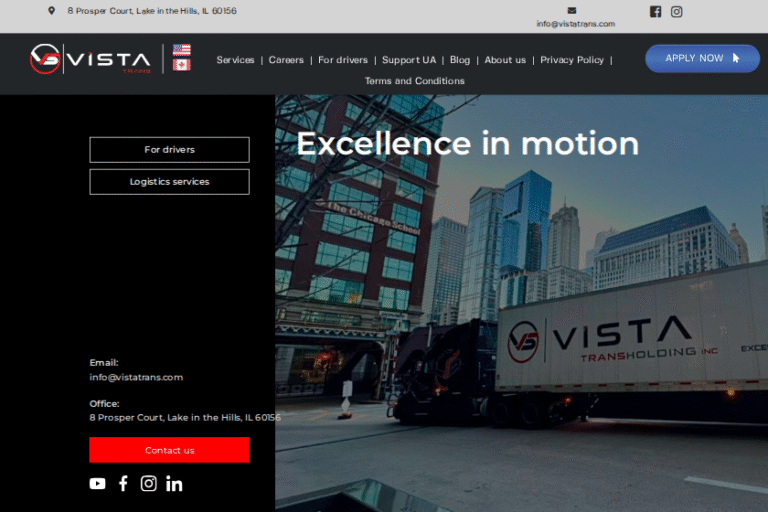Open Instagram from the top bar icon
The height and width of the screenshot is (512, 768).
[x=677, y=12]
